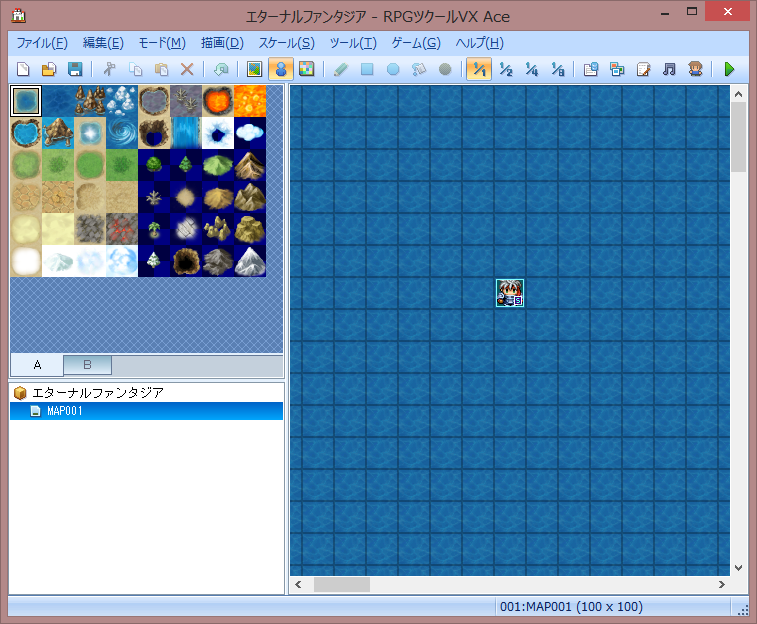Pick the waterfall tile
The width and height of the screenshot is (757, 624).
click(x=186, y=133)
